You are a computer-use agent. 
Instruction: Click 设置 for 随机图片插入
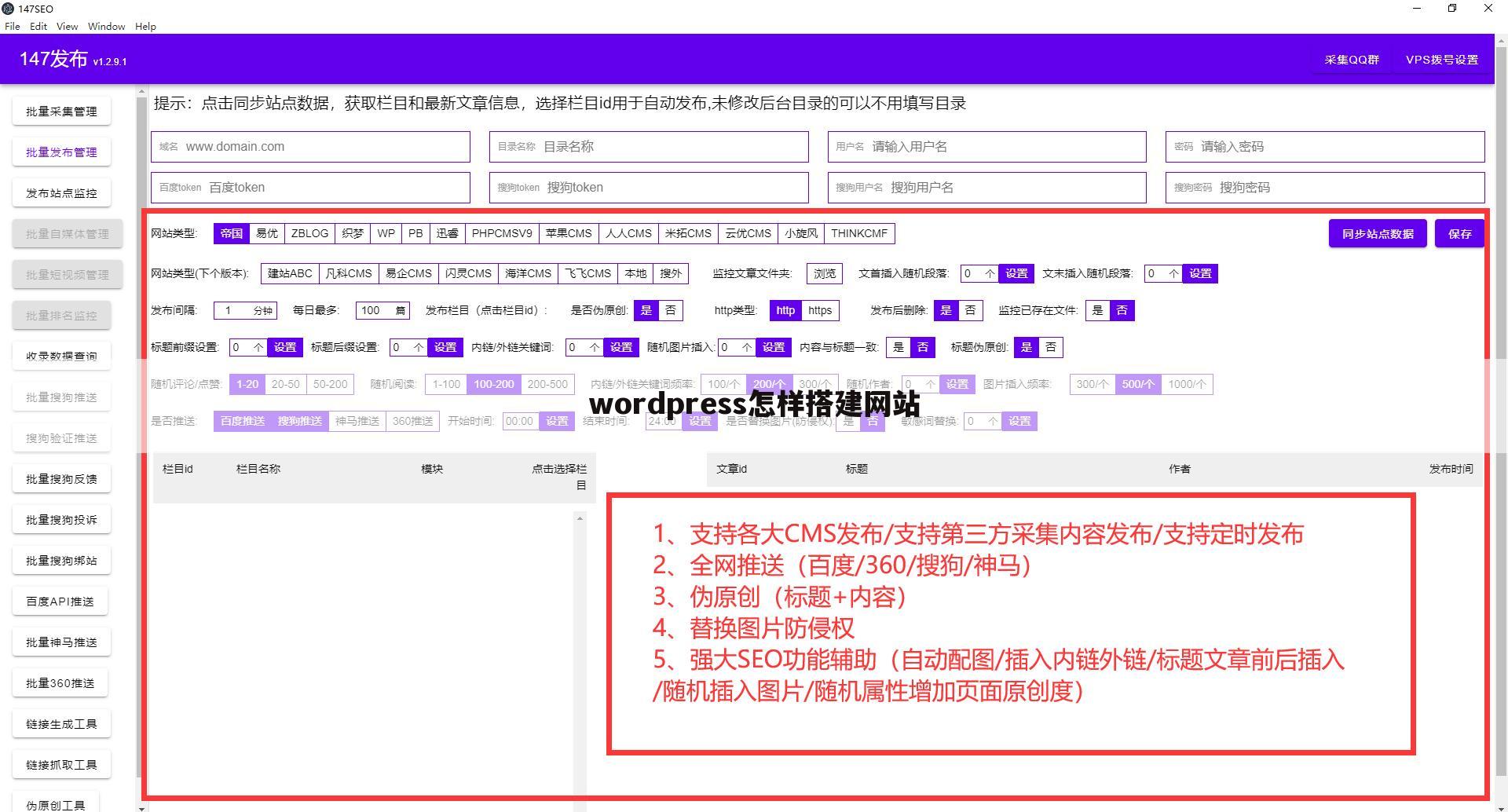(x=774, y=347)
